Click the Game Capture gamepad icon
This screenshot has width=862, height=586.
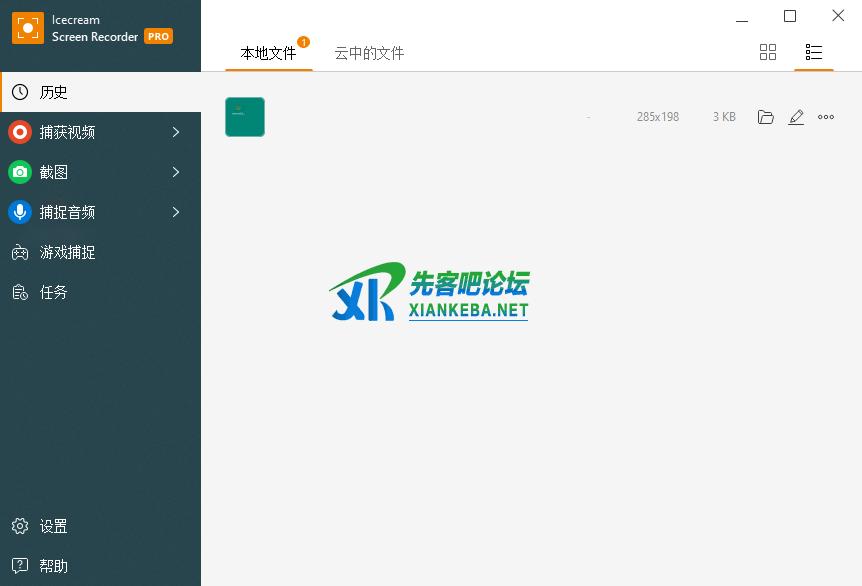[20, 252]
